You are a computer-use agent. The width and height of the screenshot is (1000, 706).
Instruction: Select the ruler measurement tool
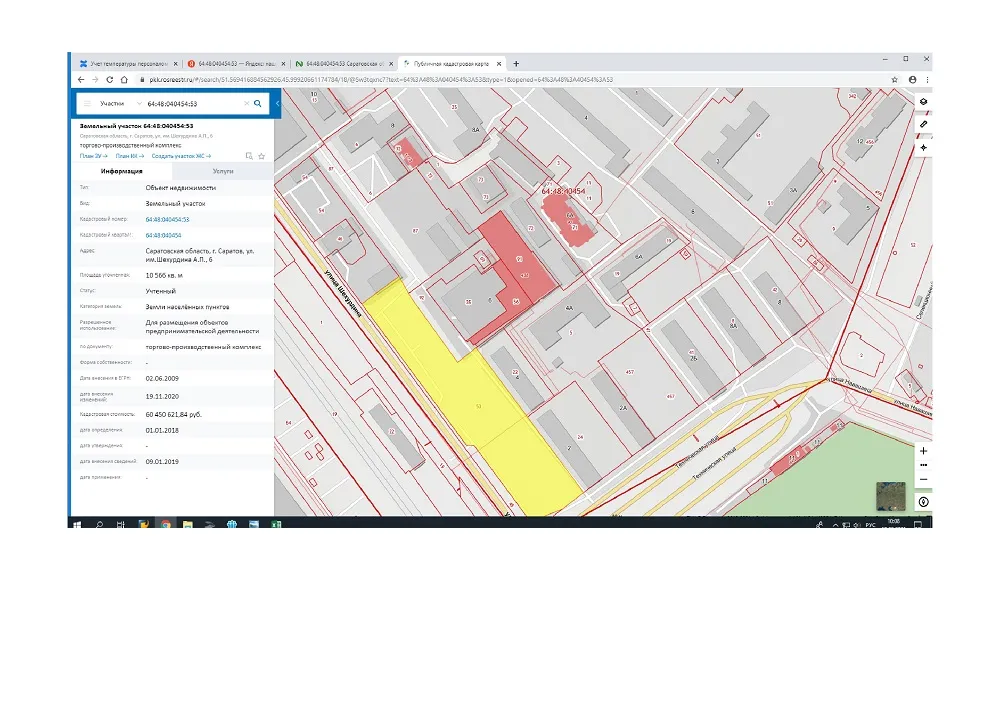pos(923,124)
